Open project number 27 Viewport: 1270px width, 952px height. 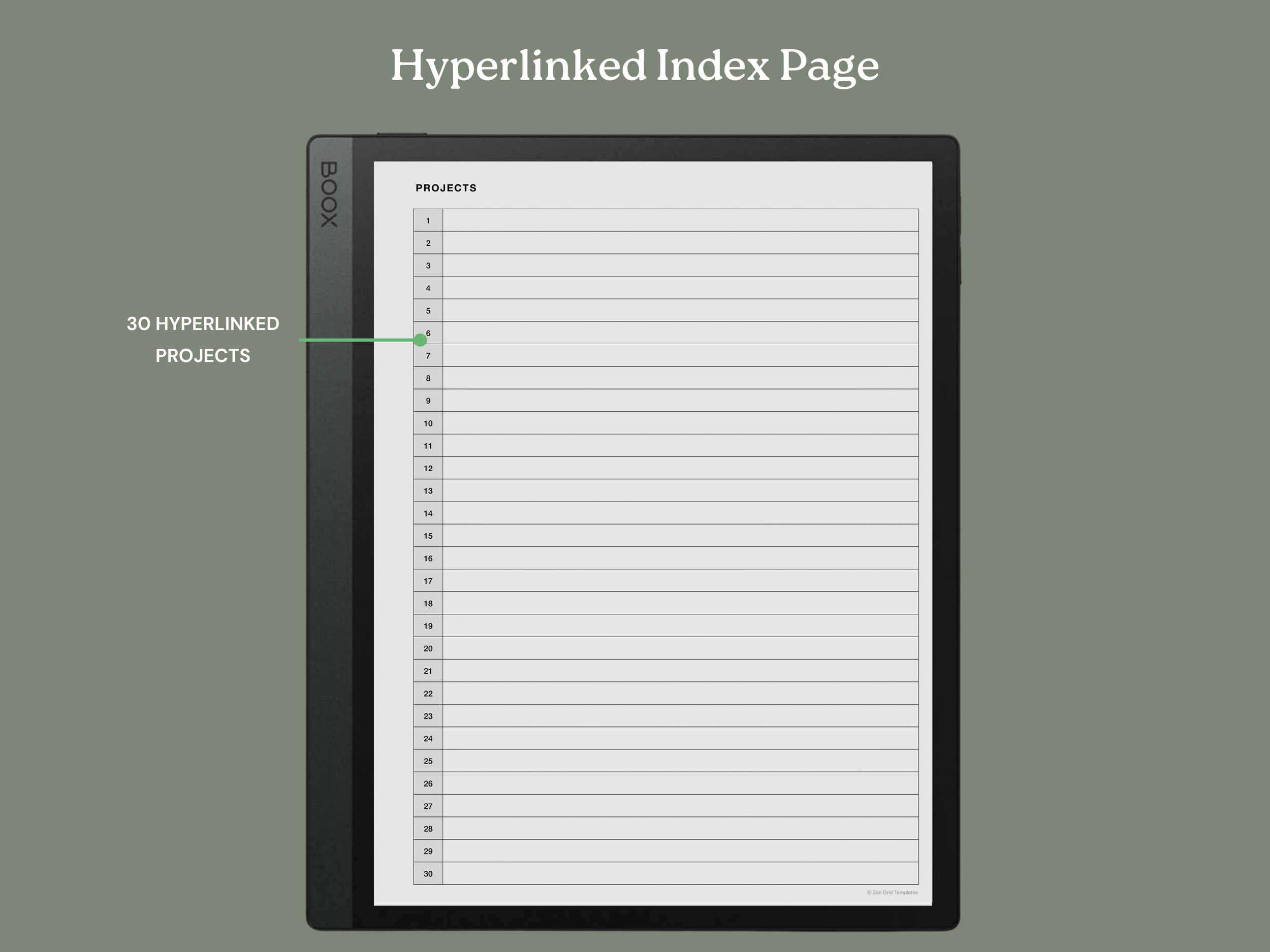[428, 806]
